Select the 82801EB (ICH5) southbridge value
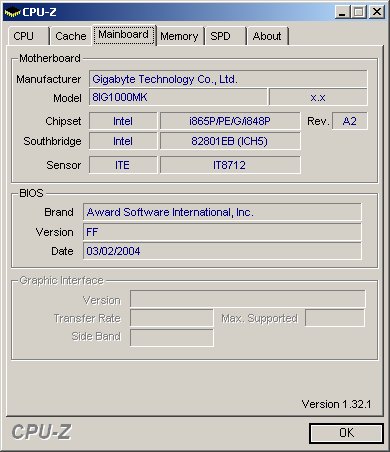This screenshot has width=390, height=452. pyautogui.click(x=230, y=141)
